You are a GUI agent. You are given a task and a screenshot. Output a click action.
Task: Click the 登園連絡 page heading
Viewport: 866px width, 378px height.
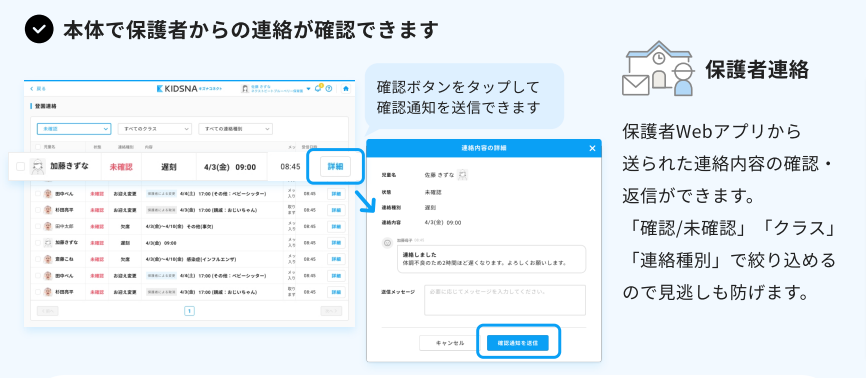[x=45, y=106]
